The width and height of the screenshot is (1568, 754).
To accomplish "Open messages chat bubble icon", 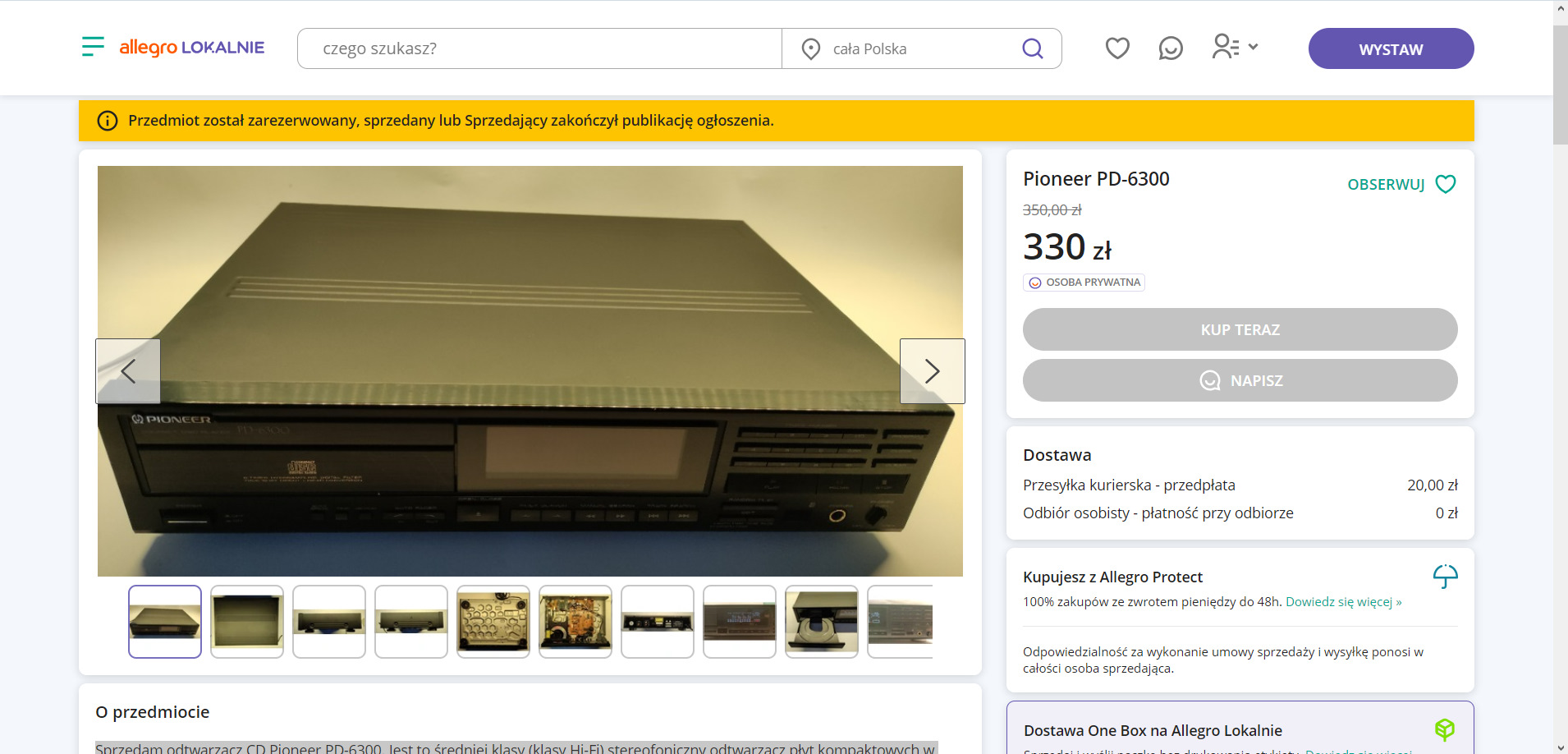I will (1171, 48).
